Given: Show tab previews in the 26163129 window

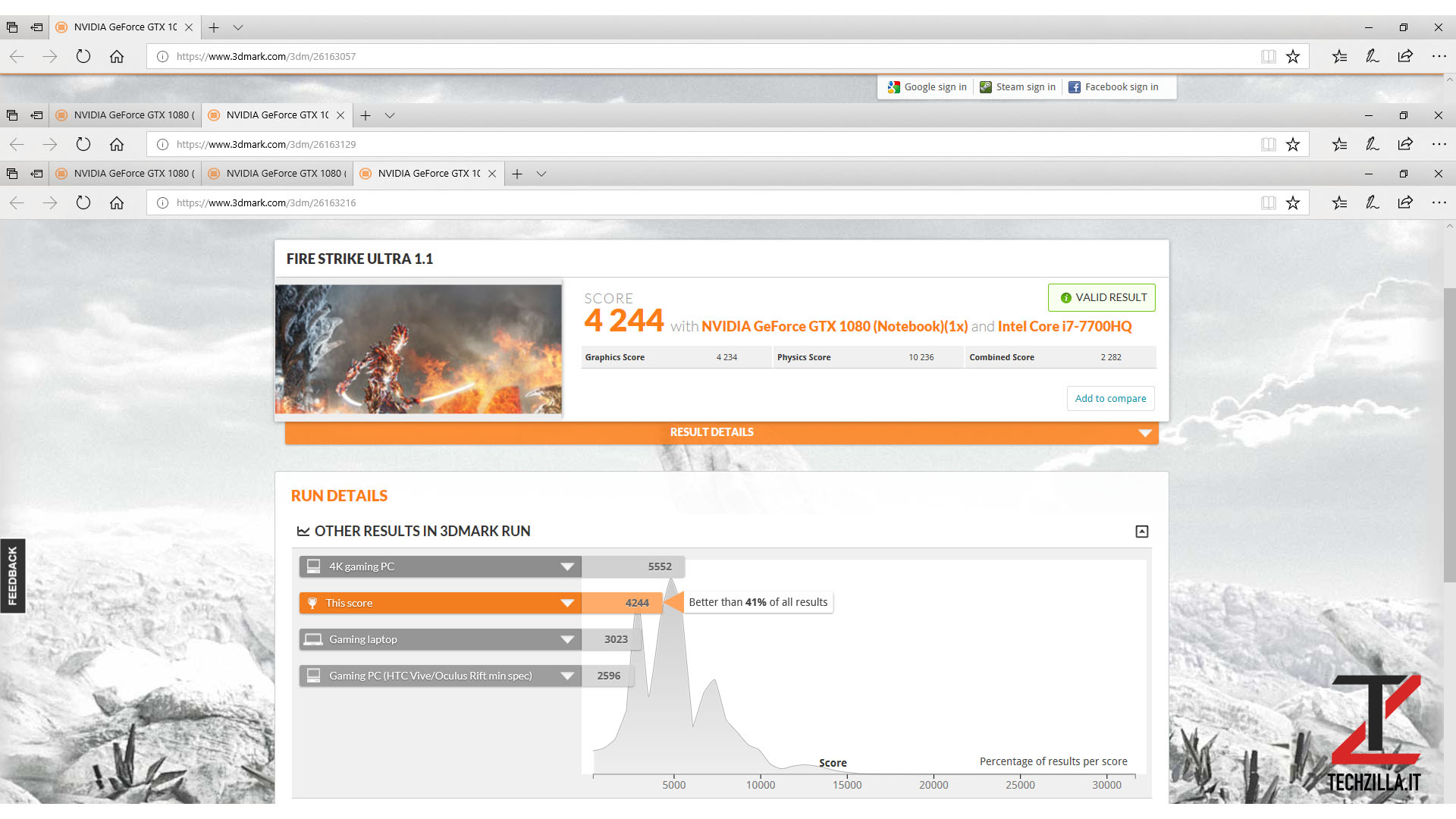Looking at the screenshot, I should point(390,115).
